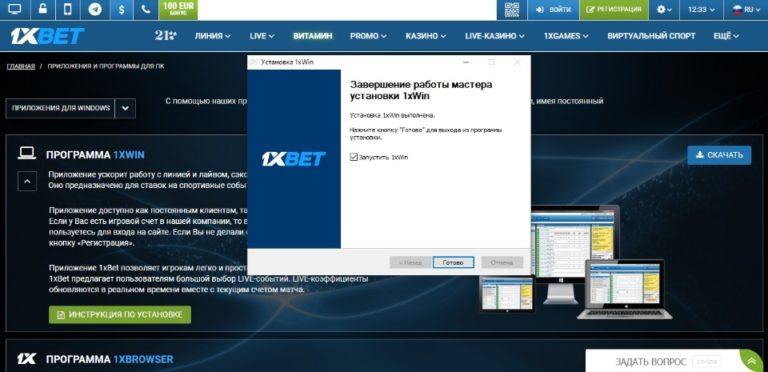Open the Линия menu
The height and width of the screenshot is (372, 768).
pos(213,36)
